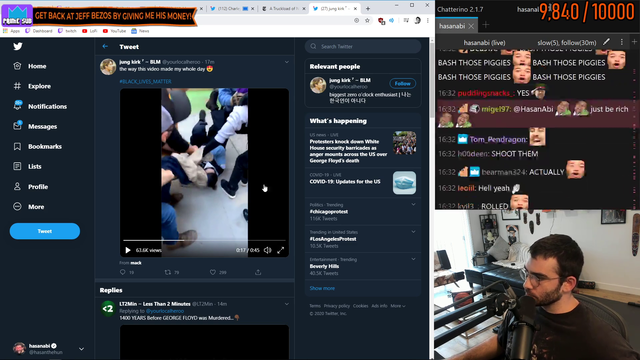Screen dimensions: 640x360
Task: Click Tom_Pendragon username in chat
Action: click(498, 140)
